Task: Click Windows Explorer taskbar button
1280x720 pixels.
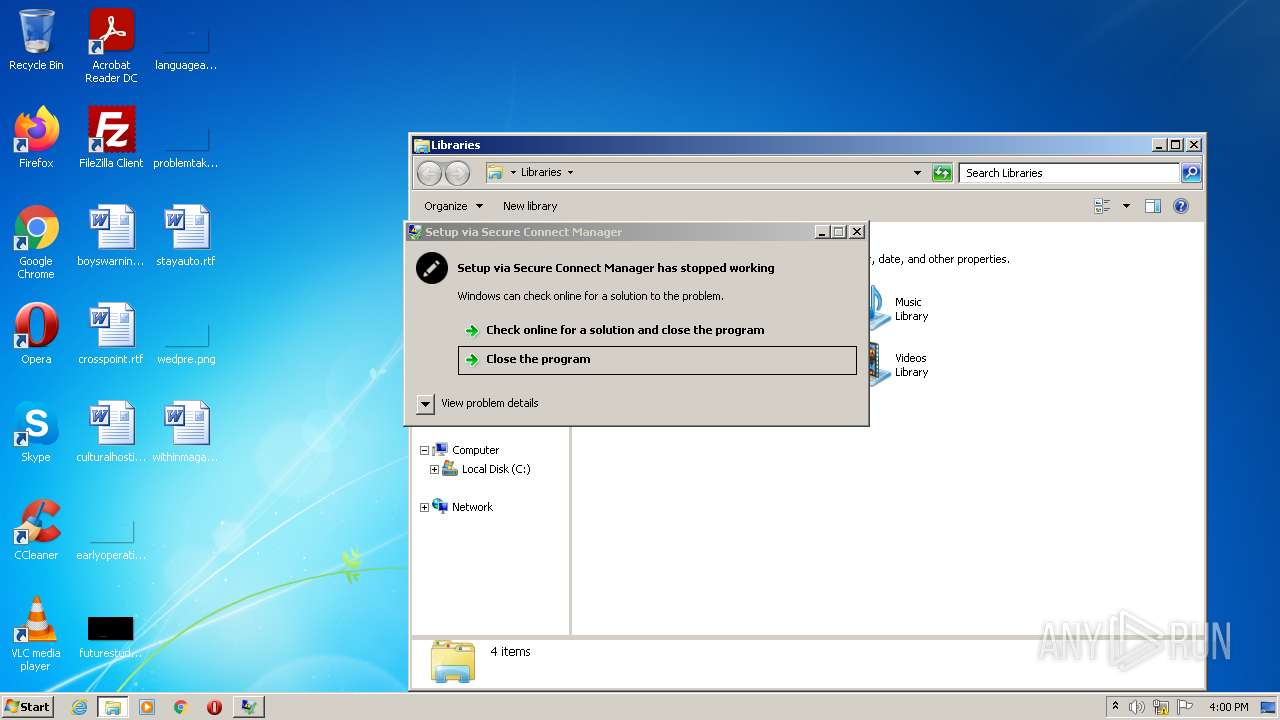Action: 113,707
